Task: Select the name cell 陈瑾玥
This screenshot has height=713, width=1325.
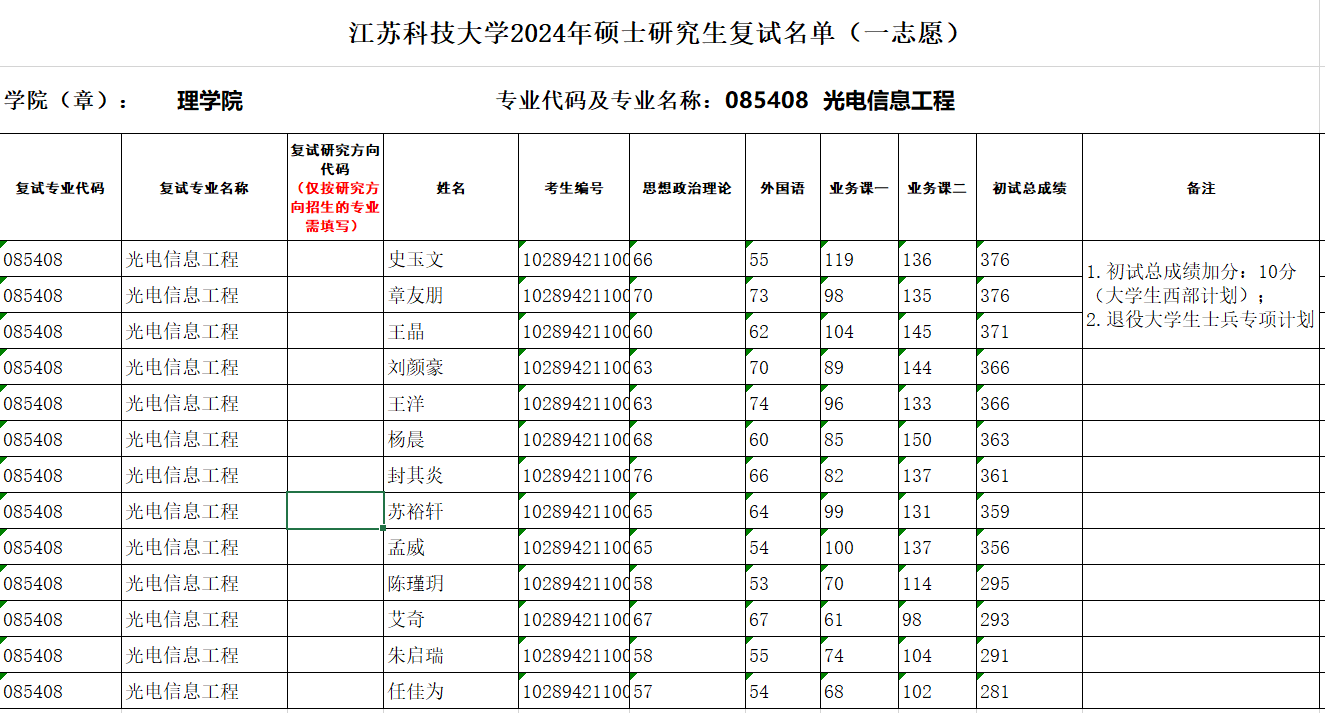Action: coord(451,584)
